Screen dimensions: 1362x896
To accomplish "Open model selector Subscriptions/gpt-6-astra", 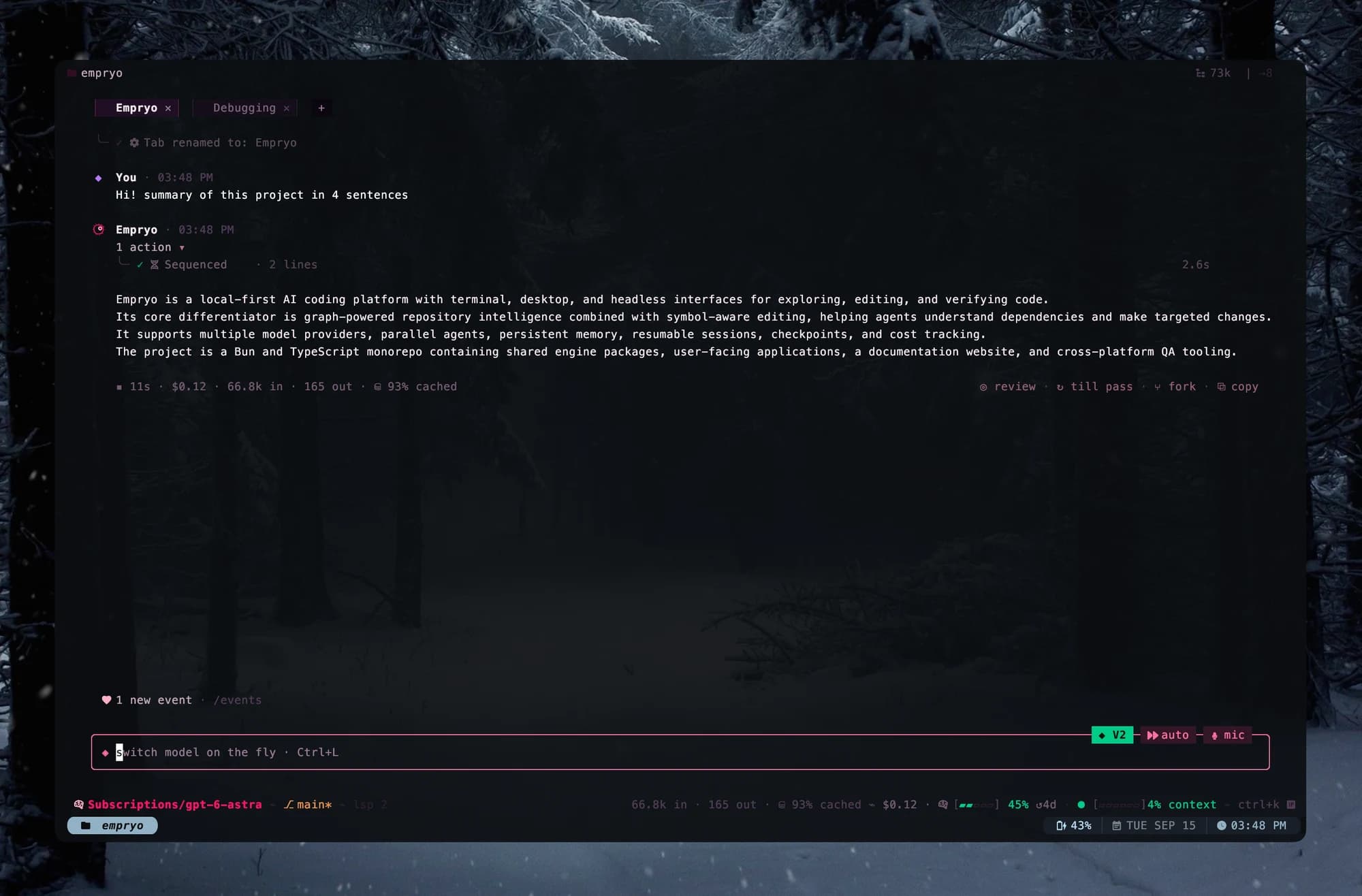I will (x=174, y=805).
